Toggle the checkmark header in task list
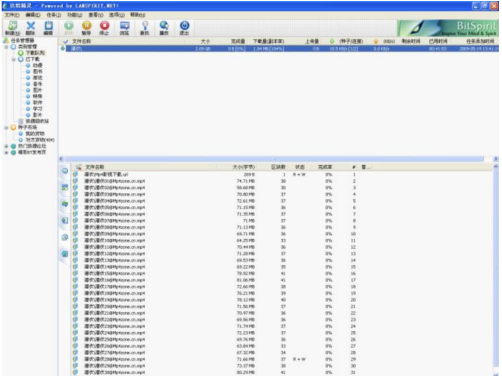This screenshot has width=502, height=378. [66, 41]
